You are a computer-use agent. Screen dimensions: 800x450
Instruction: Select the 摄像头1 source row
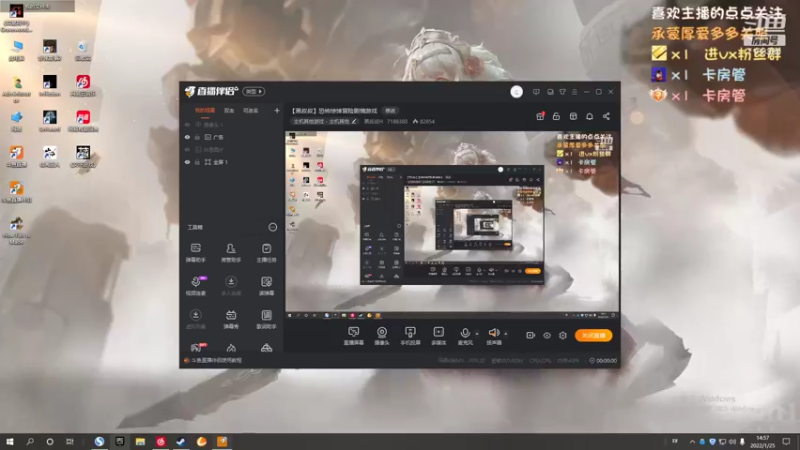pyautogui.click(x=232, y=124)
